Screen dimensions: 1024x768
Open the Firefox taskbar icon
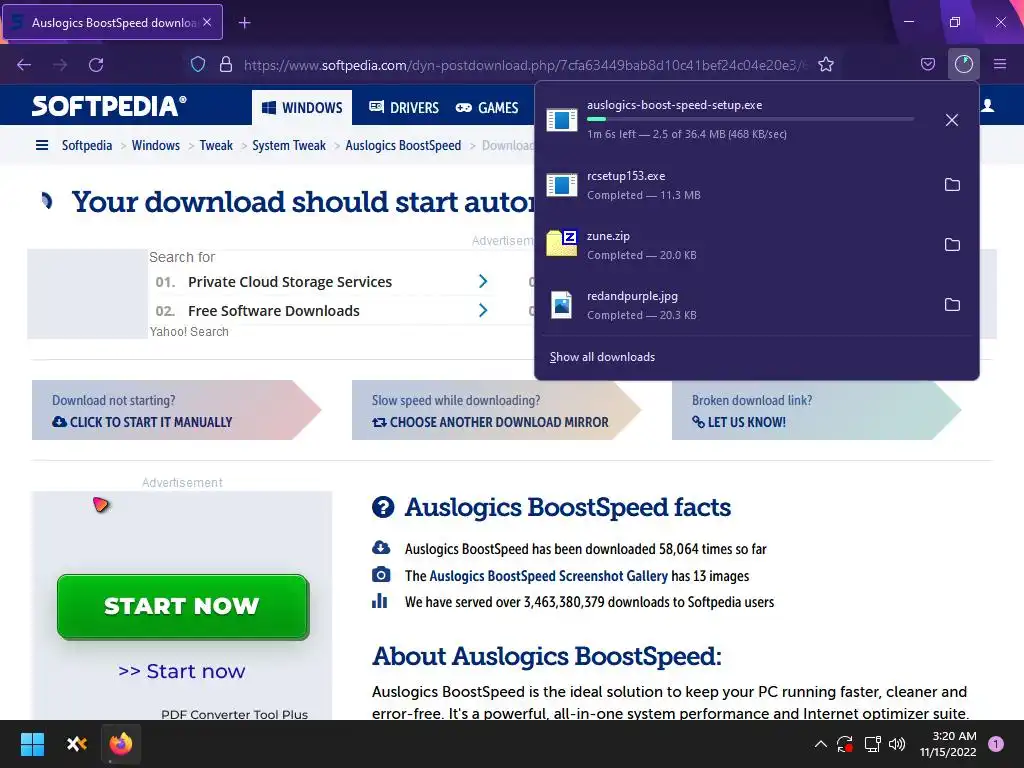(x=121, y=744)
